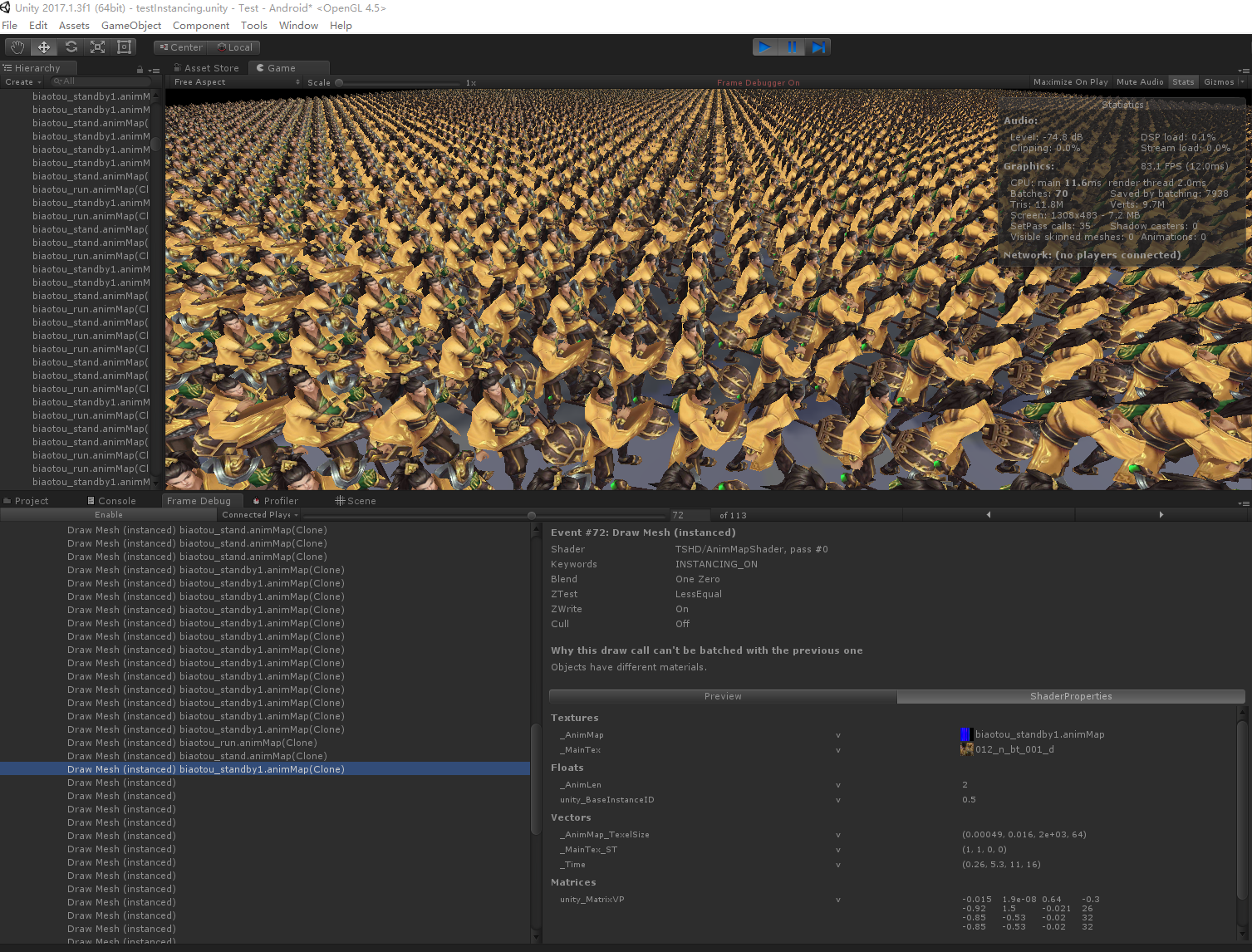Open the Tools menu

tap(254, 26)
